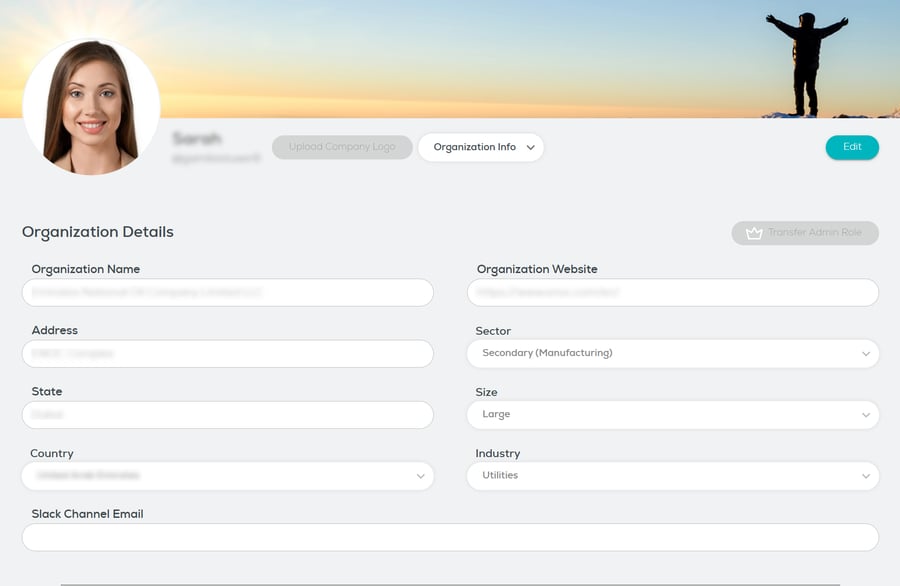Click the Address input field
The width and height of the screenshot is (900, 586).
click(228, 353)
